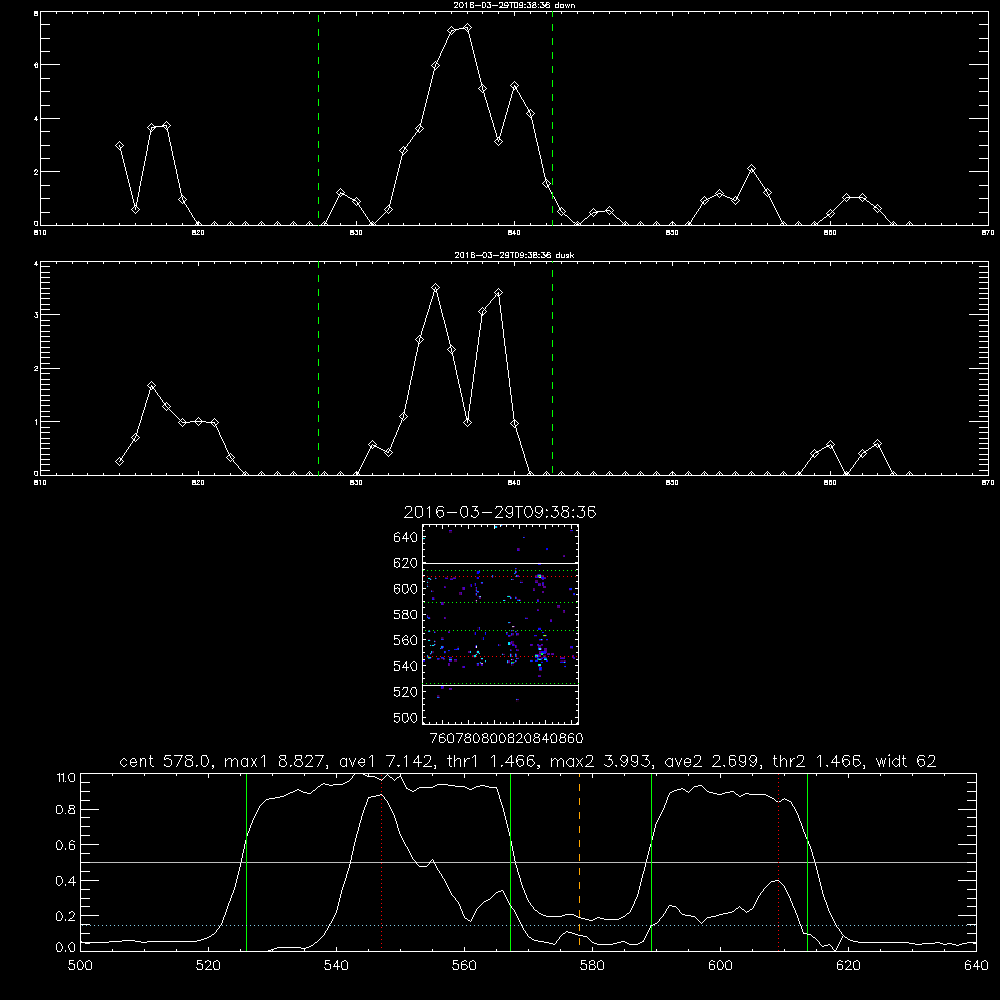Select the red dotted line near 609 in profile plot
The height and width of the screenshot is (1000, 1000).
pyautogui.click(x=779, y=861)
